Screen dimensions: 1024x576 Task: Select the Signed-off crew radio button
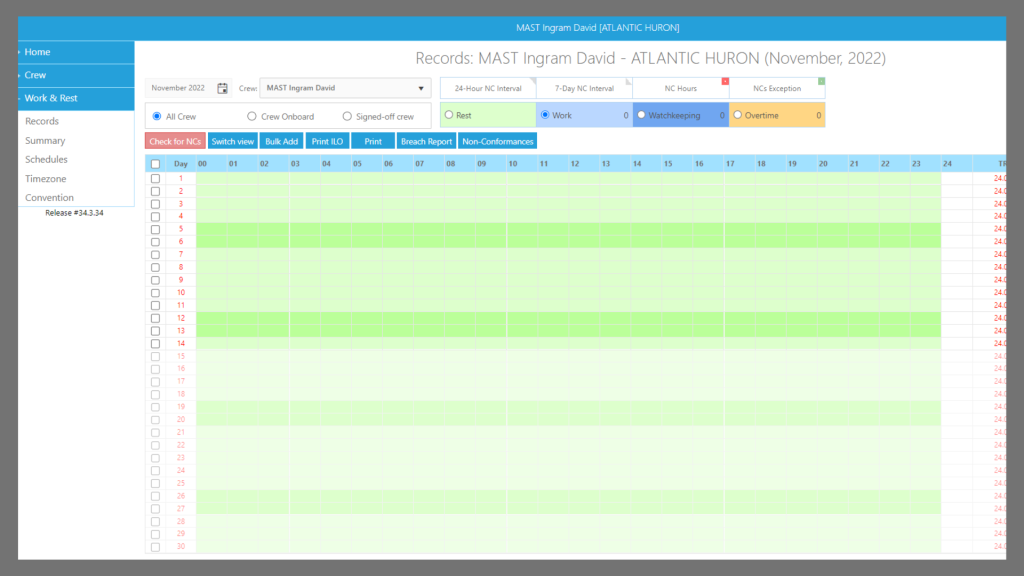coord(347,116)
